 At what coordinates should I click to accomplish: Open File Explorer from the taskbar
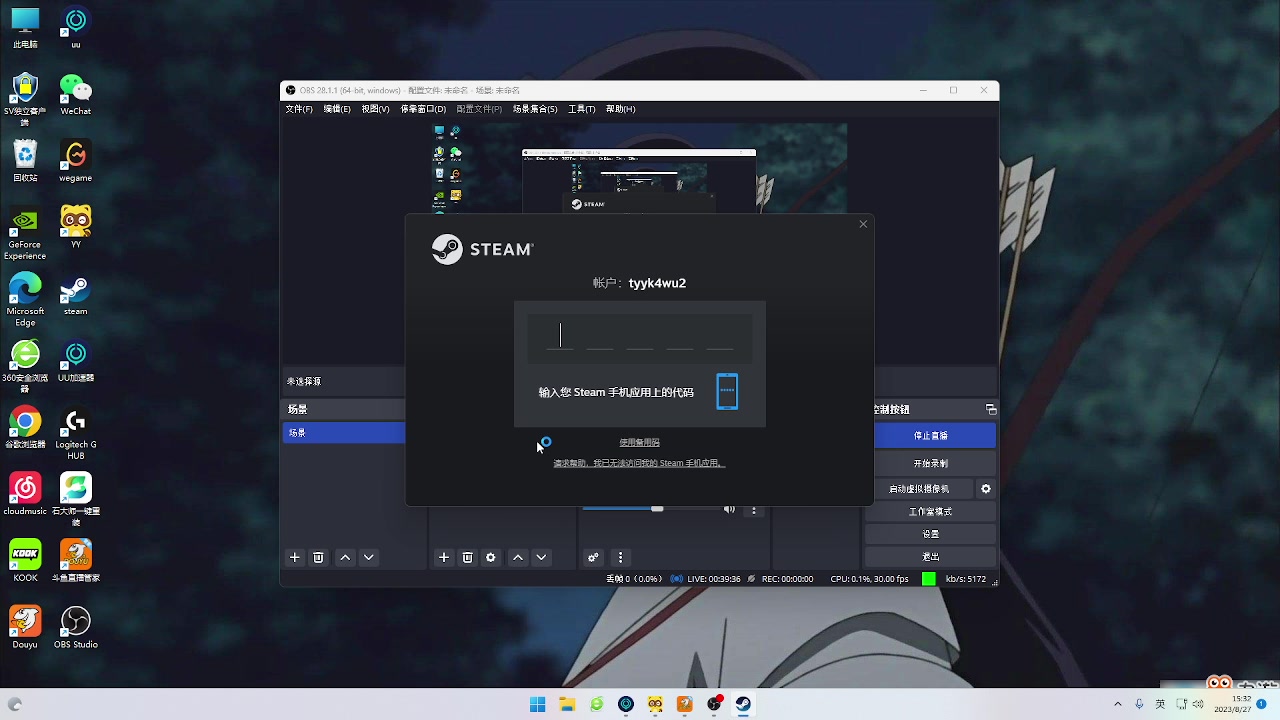[567, 704]
